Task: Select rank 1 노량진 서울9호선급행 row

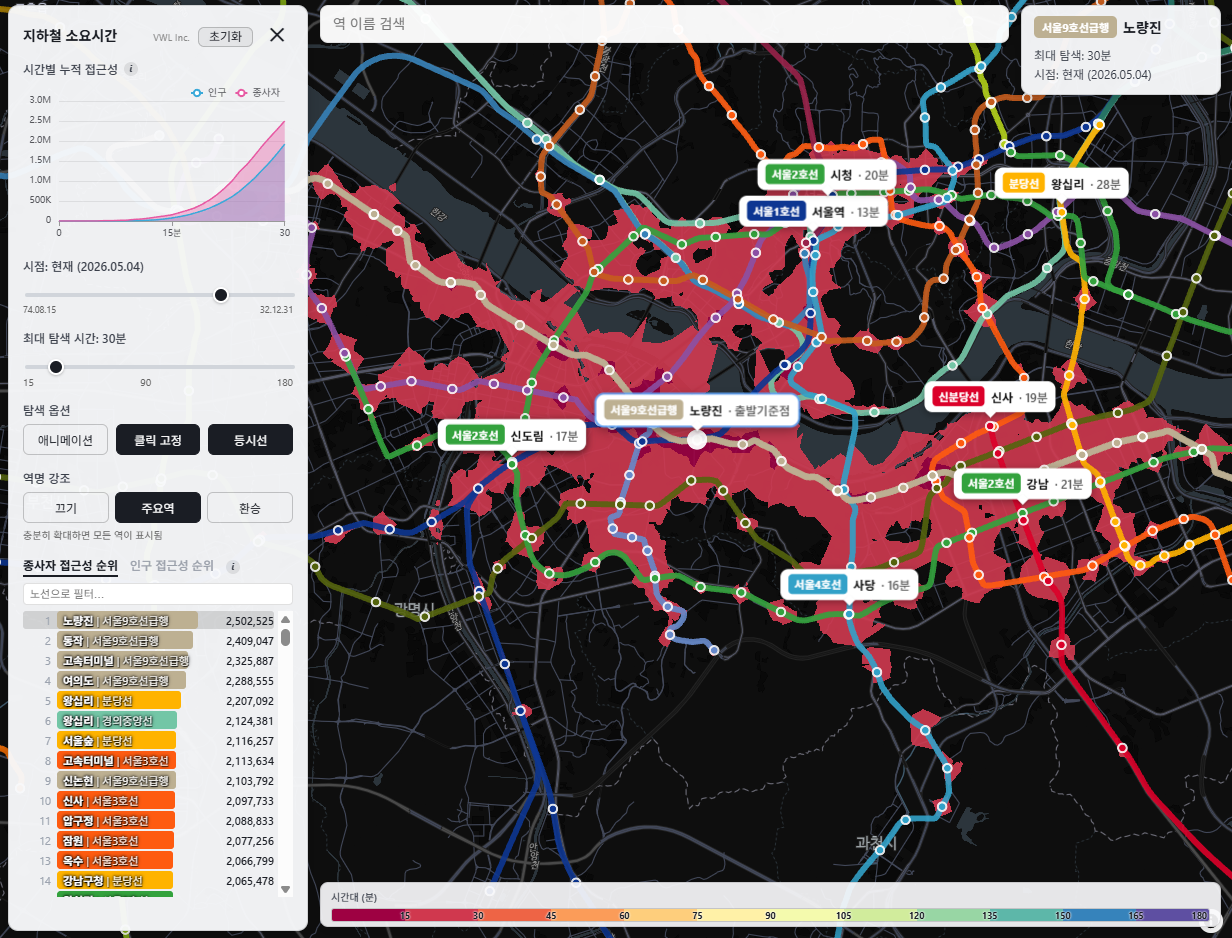Action: coord(150,621)
